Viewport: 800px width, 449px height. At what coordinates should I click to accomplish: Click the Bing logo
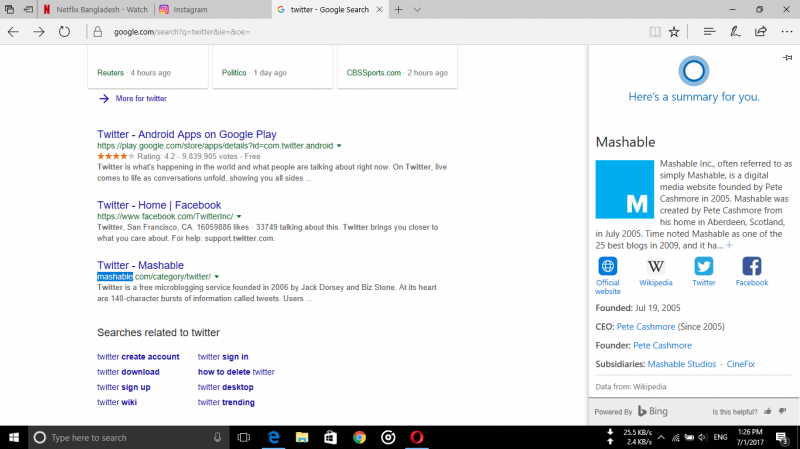coord(653,411)
